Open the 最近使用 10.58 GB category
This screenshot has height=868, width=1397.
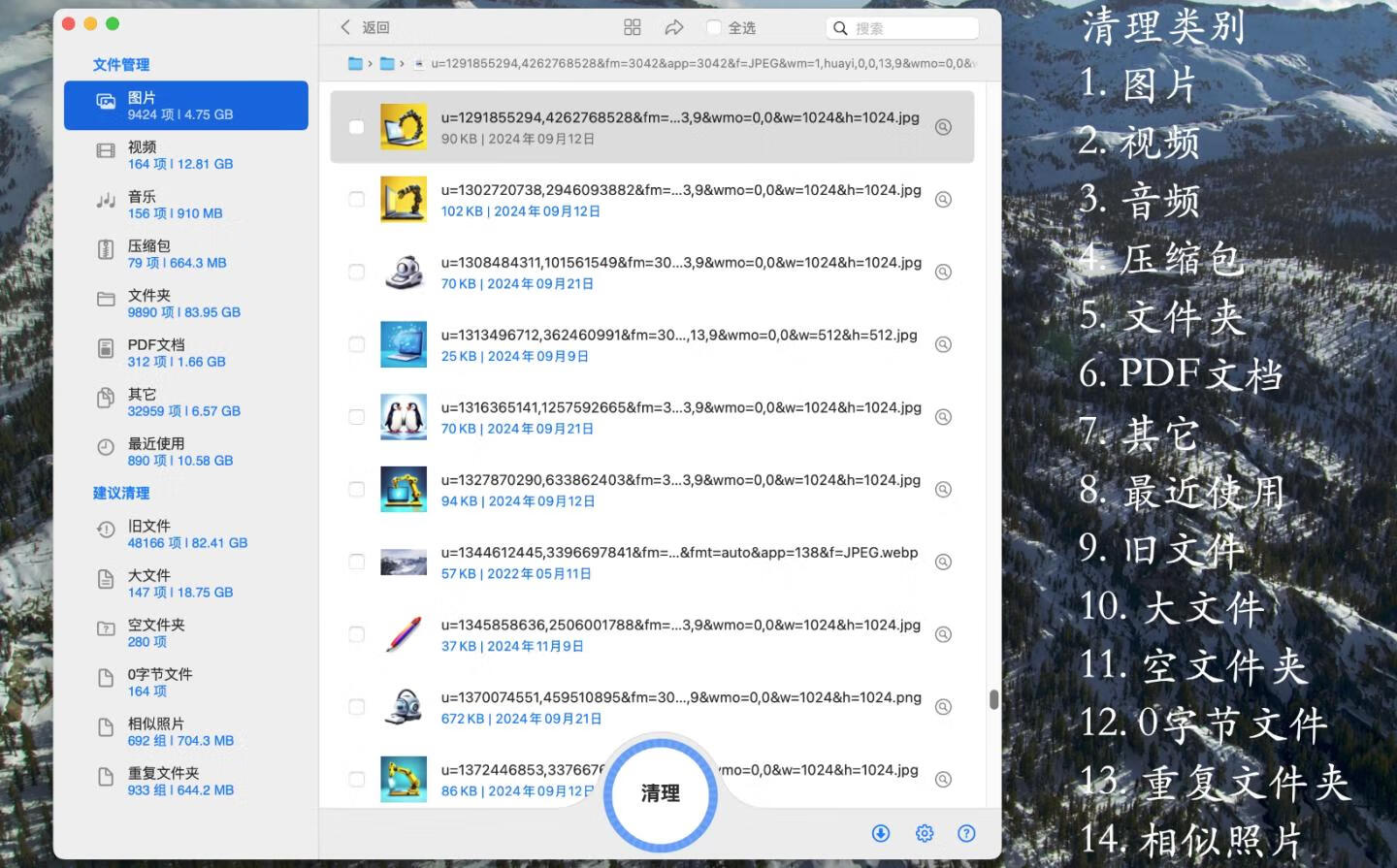[x=186, y=452]
